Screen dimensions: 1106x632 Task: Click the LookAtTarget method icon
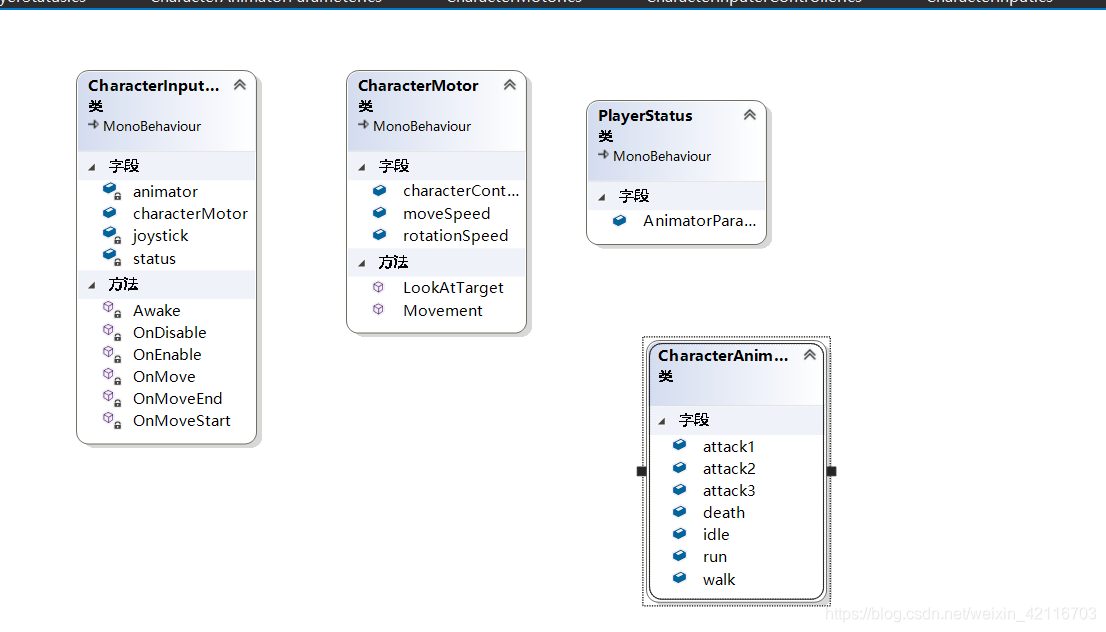379,287
